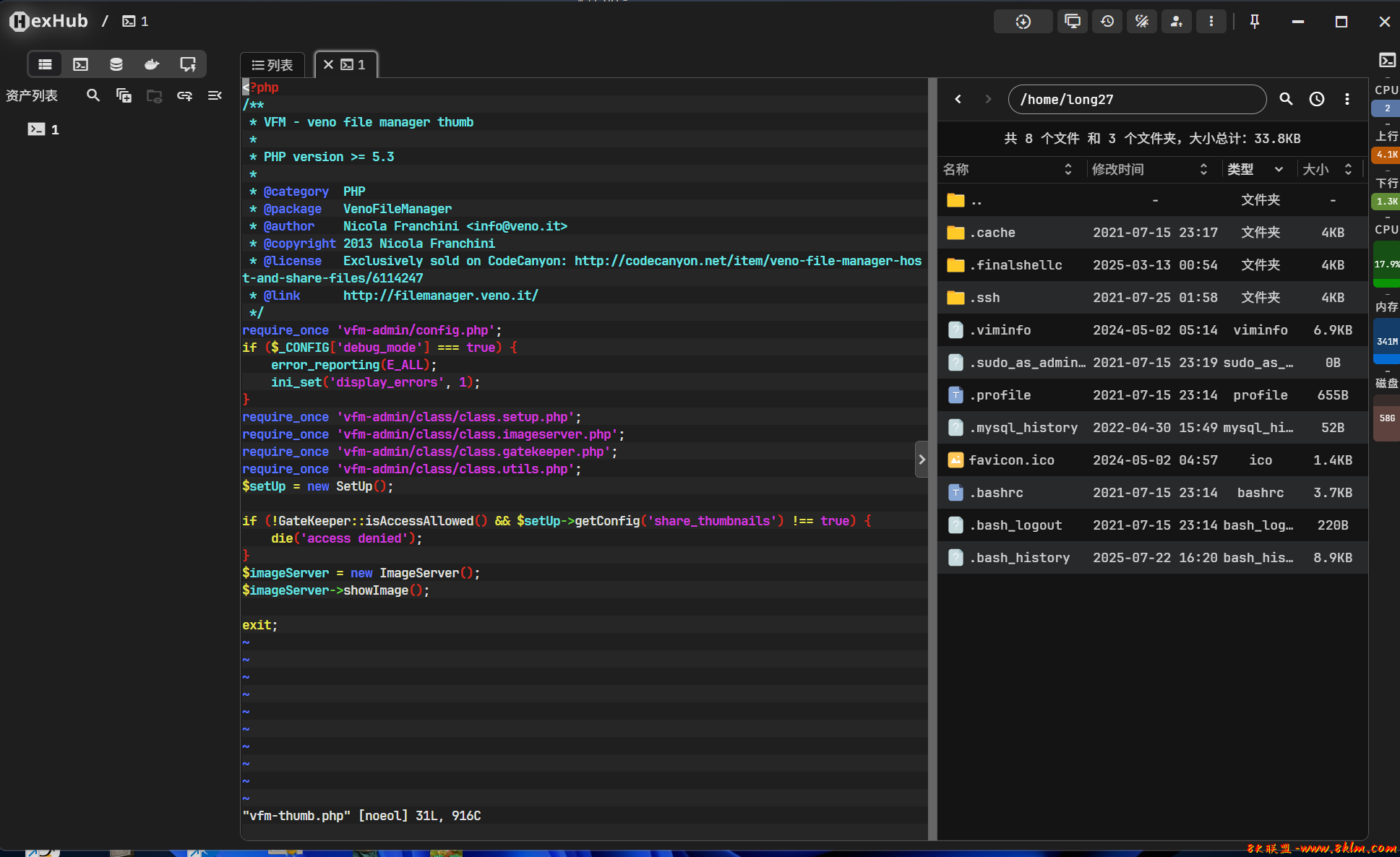
Task: Click the screen monitor icon in title bar
Action: coord(1073,22)
